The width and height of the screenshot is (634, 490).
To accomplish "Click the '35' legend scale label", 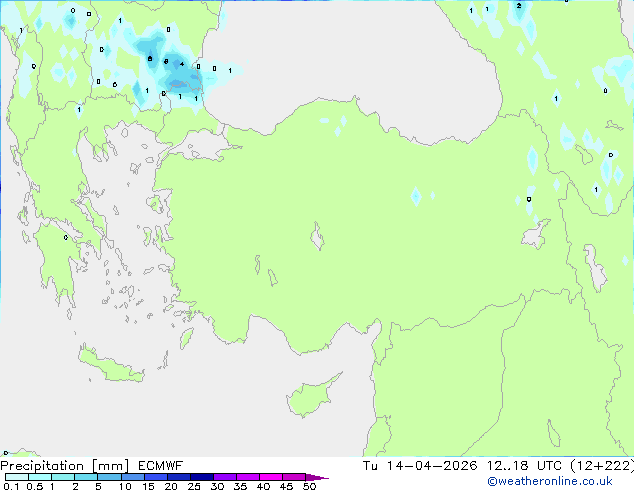I will pos(240,486).
